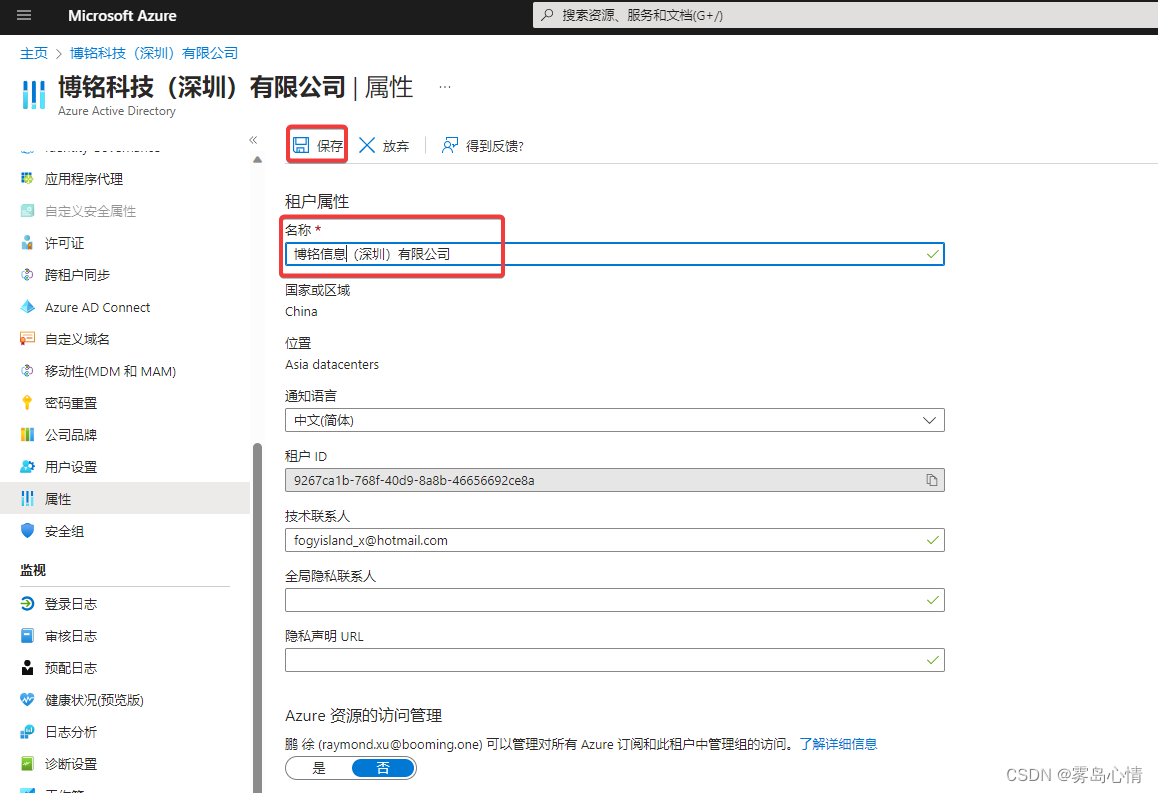Open the 博铭科技（深圳）有限公司 breadcrumb link

point(154,53)
